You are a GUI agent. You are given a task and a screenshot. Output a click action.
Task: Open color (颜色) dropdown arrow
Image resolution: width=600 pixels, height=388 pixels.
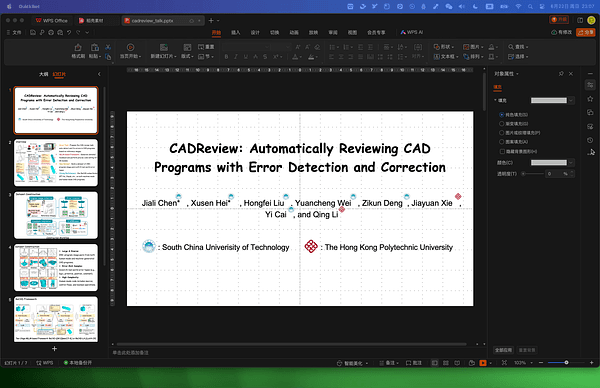571,163
